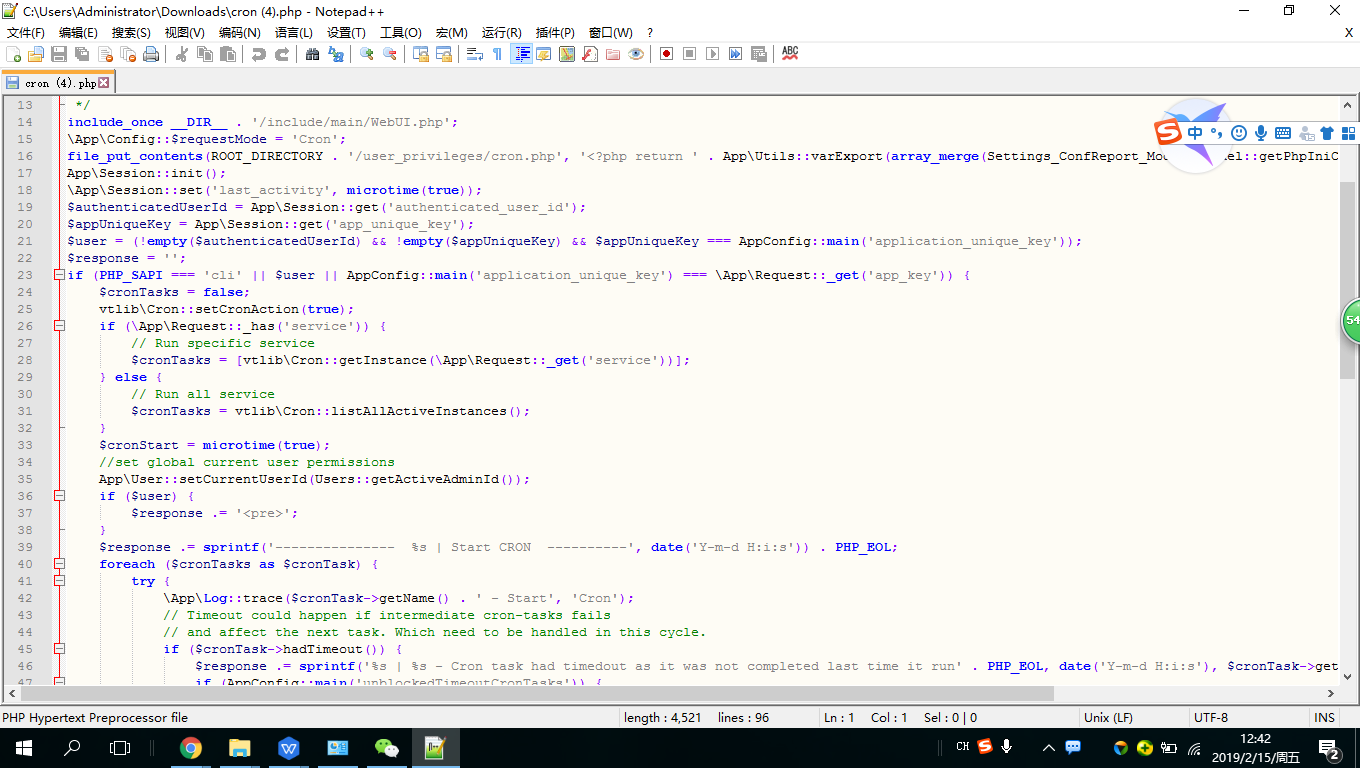Screen dimensions: 1360x768
Task: Show hidden system tray icons
Action: coord(1048,747)
